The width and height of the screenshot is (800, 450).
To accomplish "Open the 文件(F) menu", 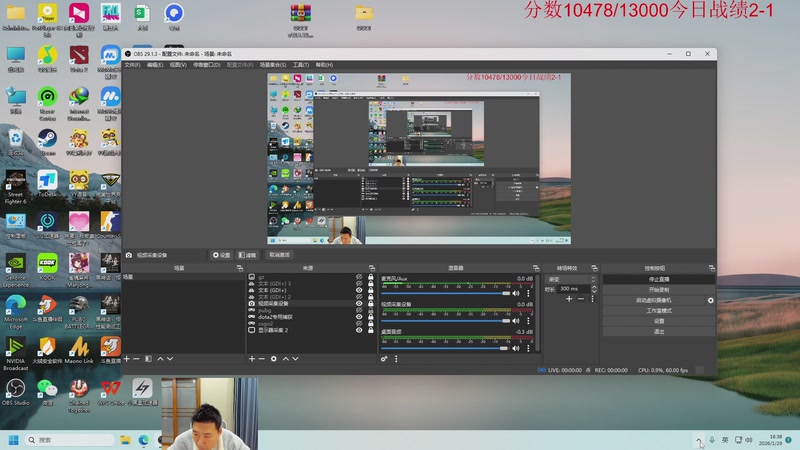I will [132, 65].
